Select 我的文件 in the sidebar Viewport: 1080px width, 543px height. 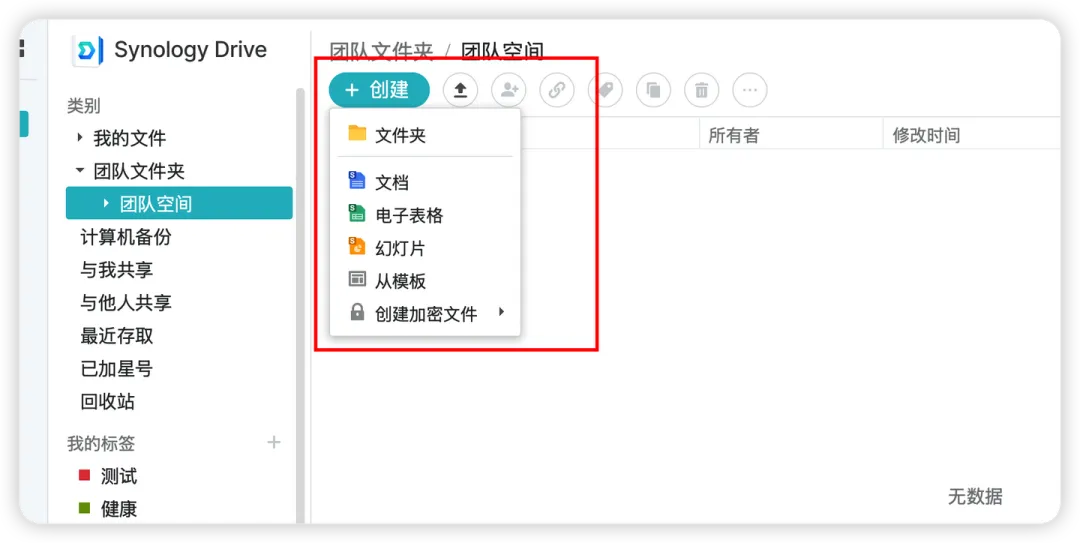(x=129, y=138)
